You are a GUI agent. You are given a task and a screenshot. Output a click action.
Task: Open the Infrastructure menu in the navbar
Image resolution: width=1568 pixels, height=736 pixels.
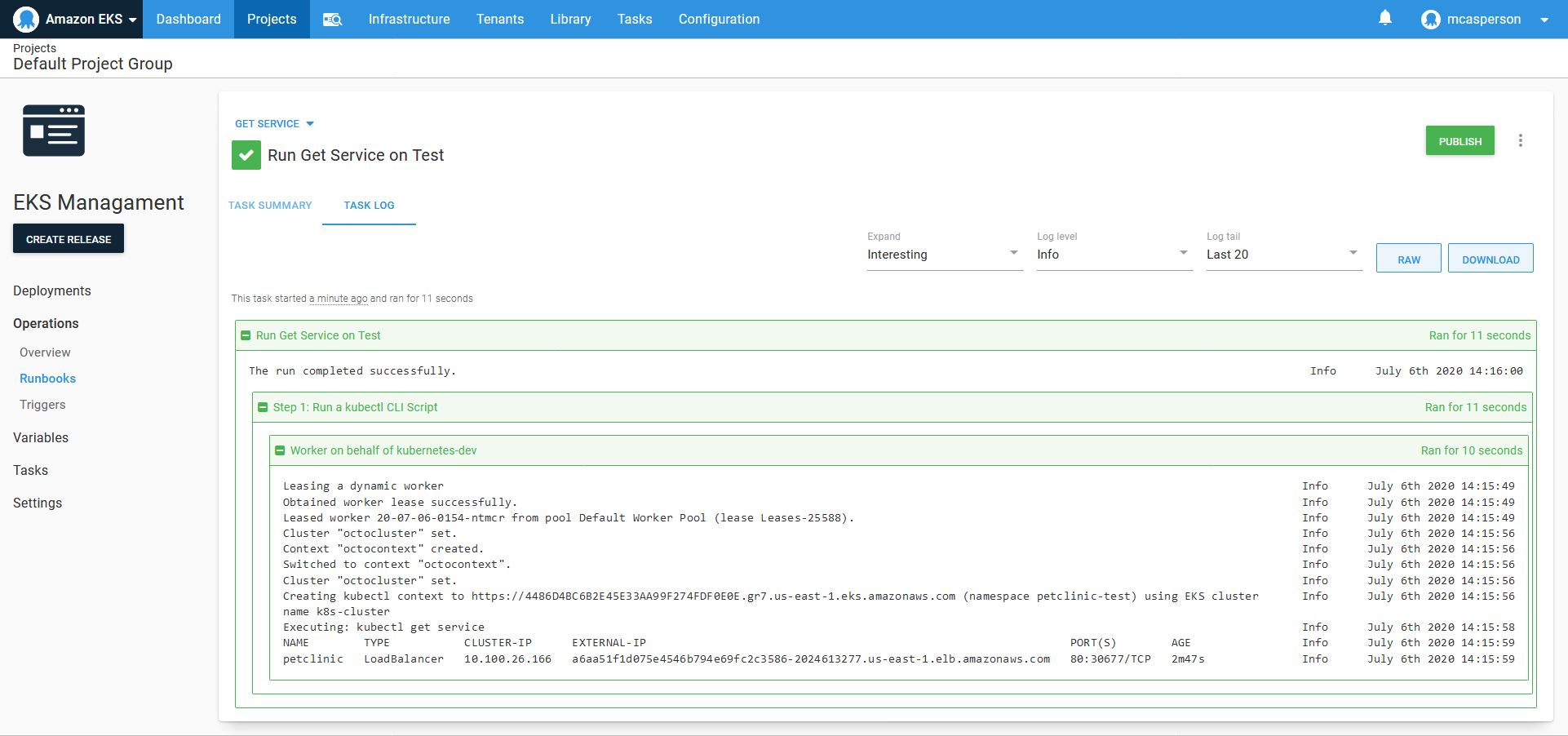point(409,19)
